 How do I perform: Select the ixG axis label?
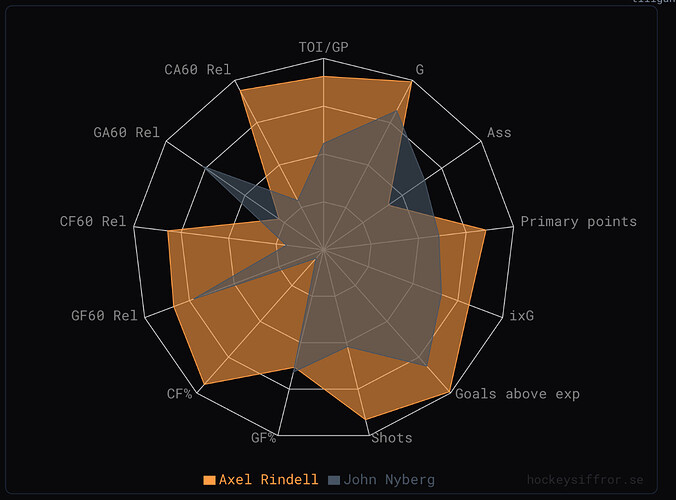[x=522, y=316]
